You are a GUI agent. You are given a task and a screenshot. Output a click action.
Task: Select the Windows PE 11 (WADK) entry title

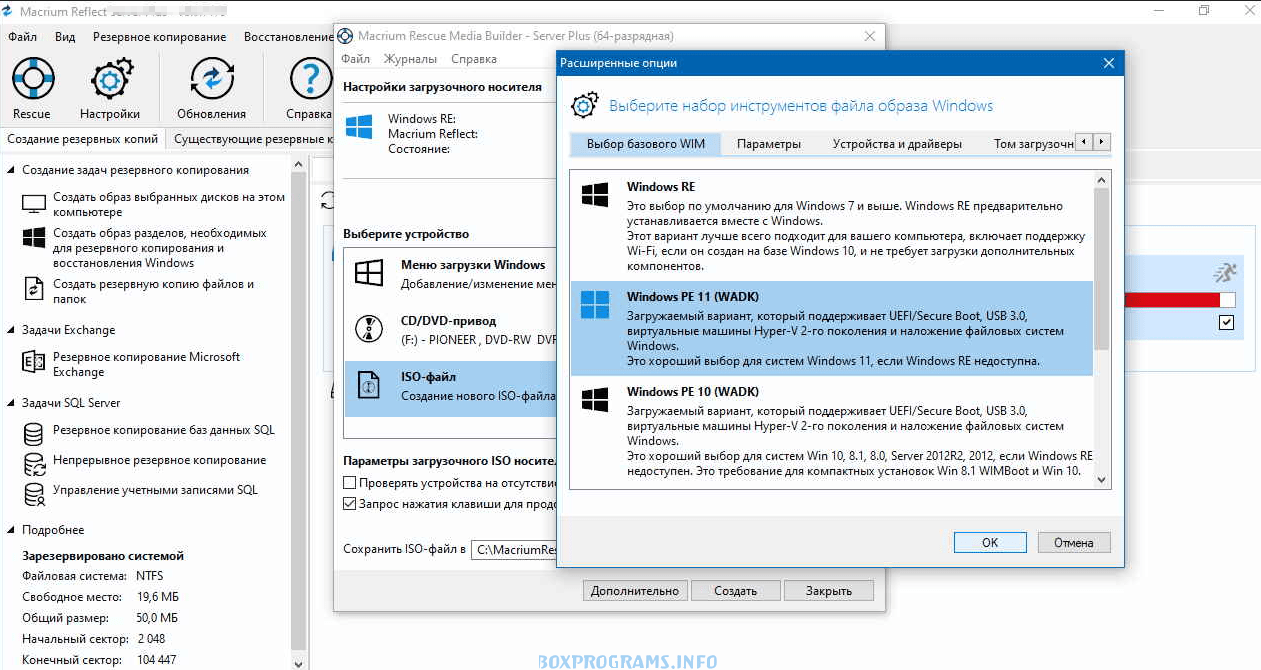click(693, 296)
